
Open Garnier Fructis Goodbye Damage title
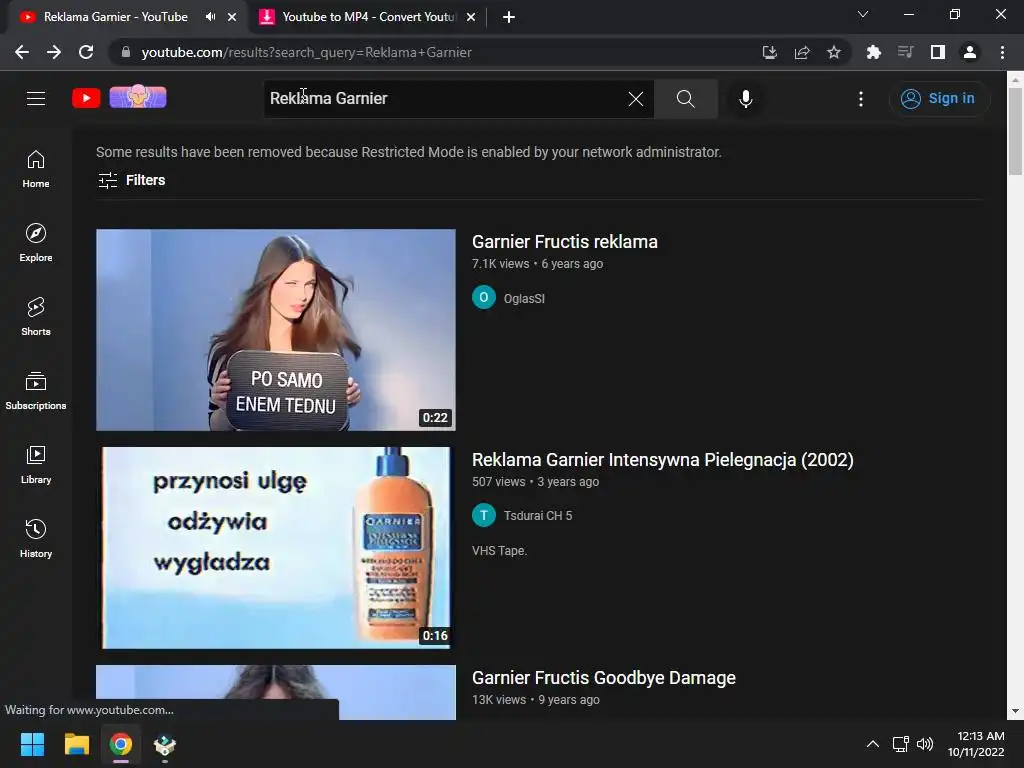604,678
